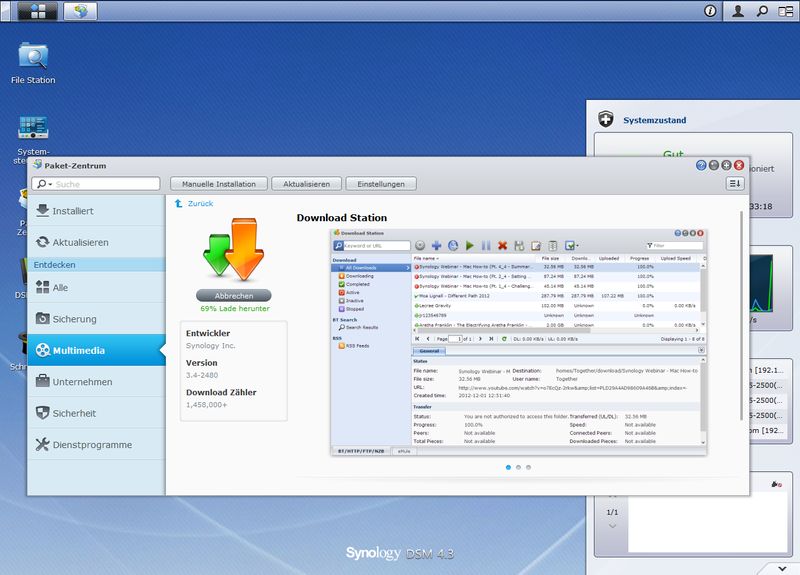Click the download count 1,458,000+

207,405
